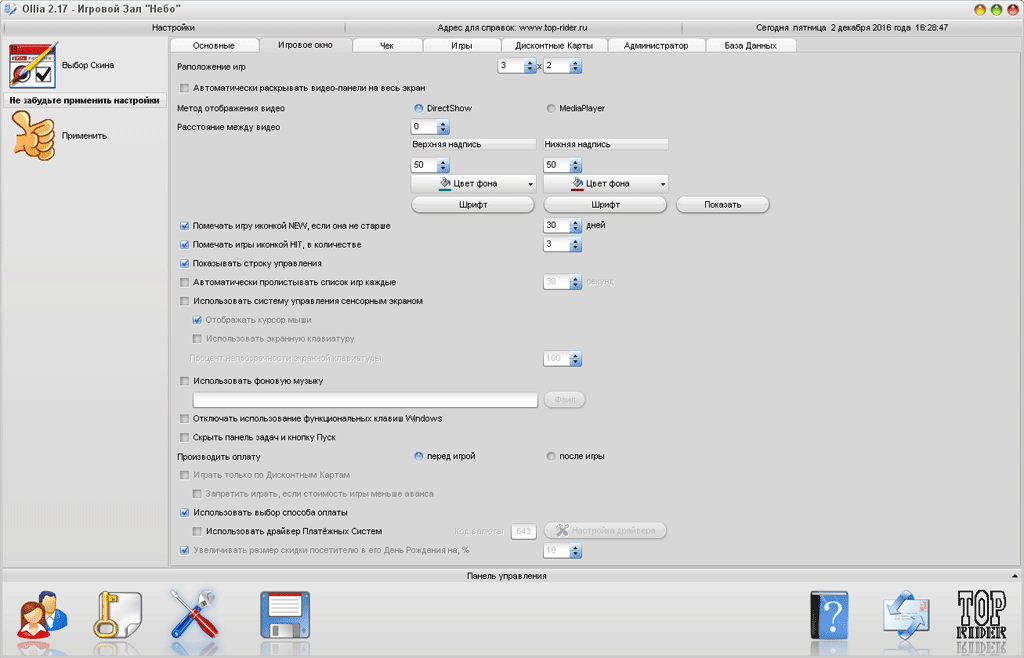Image resolution: width=1024 pixels, height=658 pixels.
Task: Click the floppy disk save icon
Action: pyautogui.click(x=285, y=615)
